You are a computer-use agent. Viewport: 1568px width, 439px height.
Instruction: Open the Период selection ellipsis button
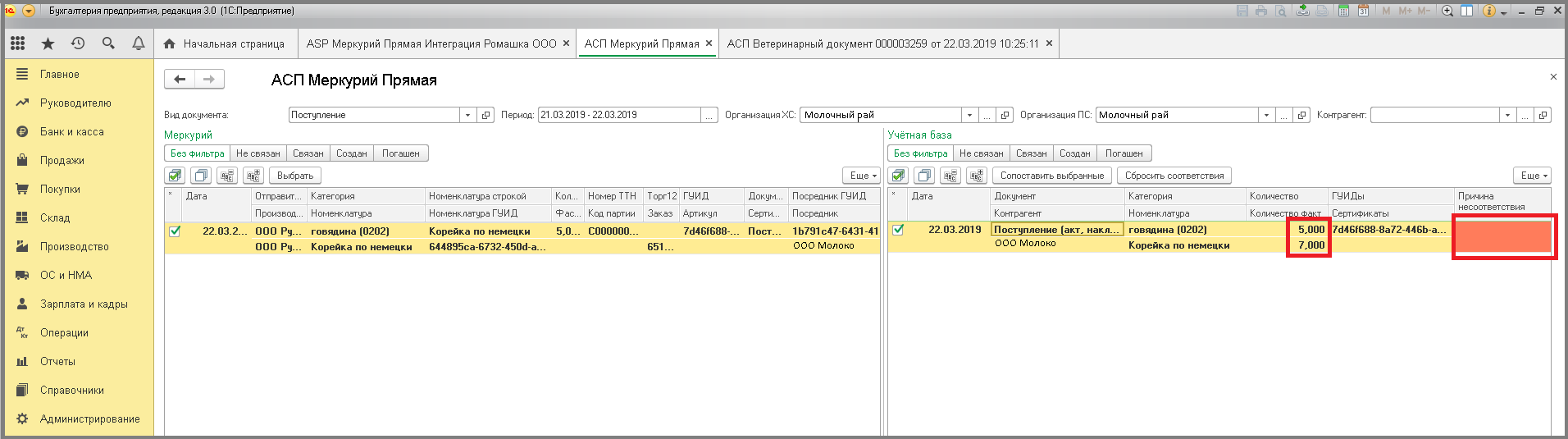click(x=709, y=115)
